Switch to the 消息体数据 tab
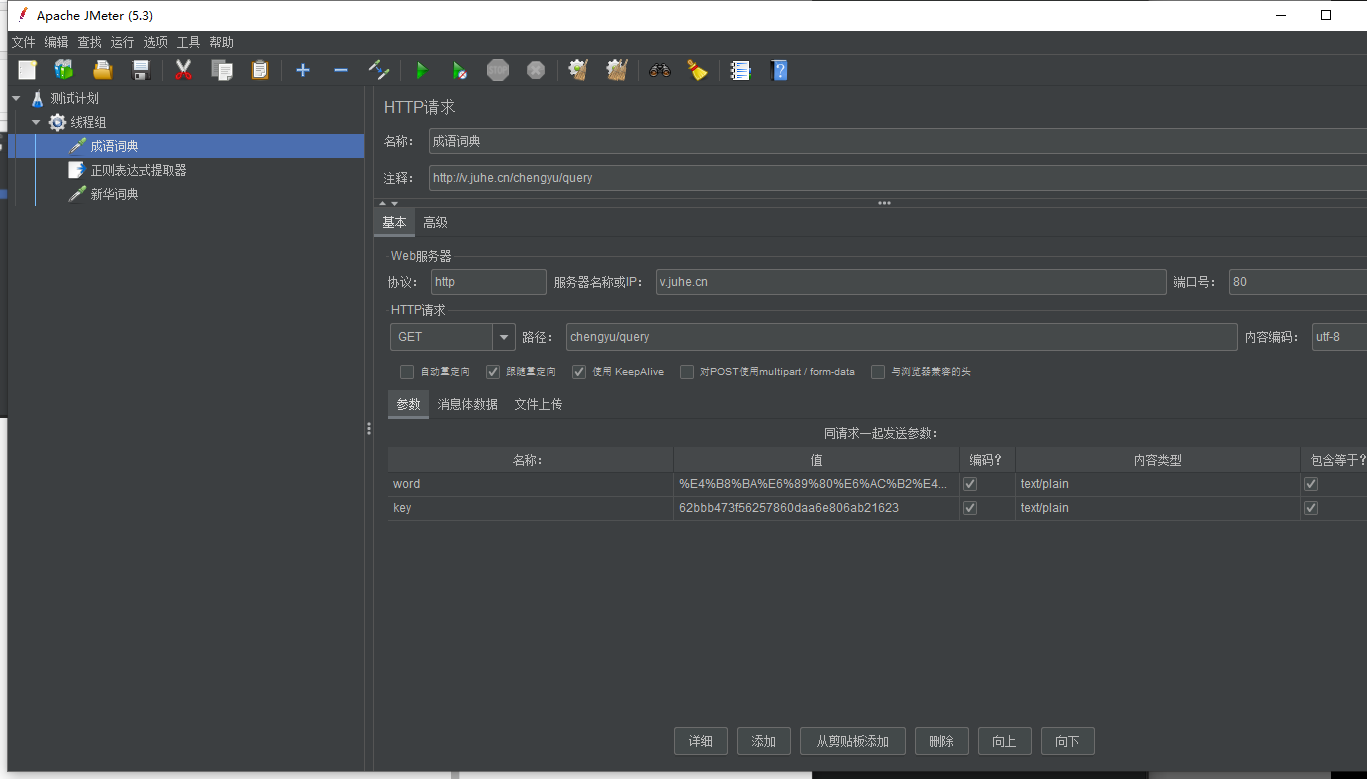This screenshot has height=779, width=1367. pos(467,404)
